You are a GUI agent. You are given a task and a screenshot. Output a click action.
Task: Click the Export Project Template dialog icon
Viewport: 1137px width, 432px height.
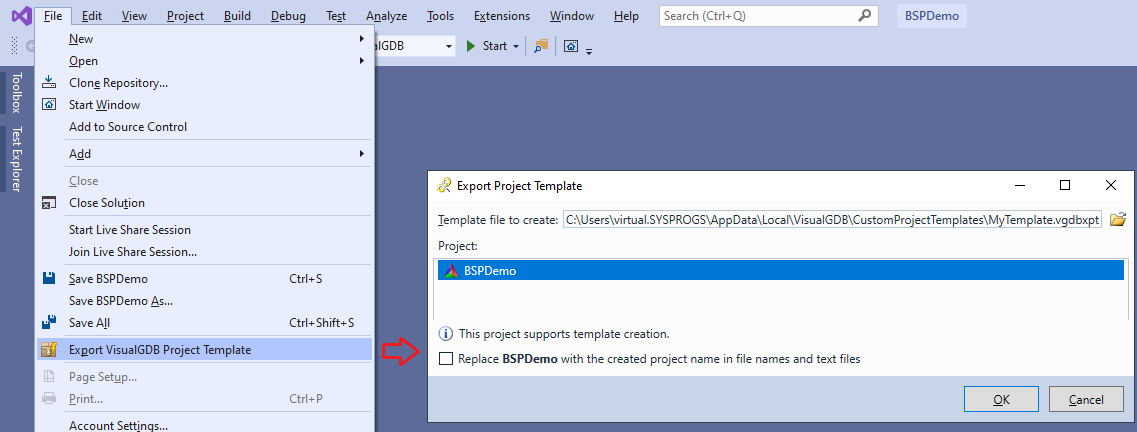tap(445, 186)
